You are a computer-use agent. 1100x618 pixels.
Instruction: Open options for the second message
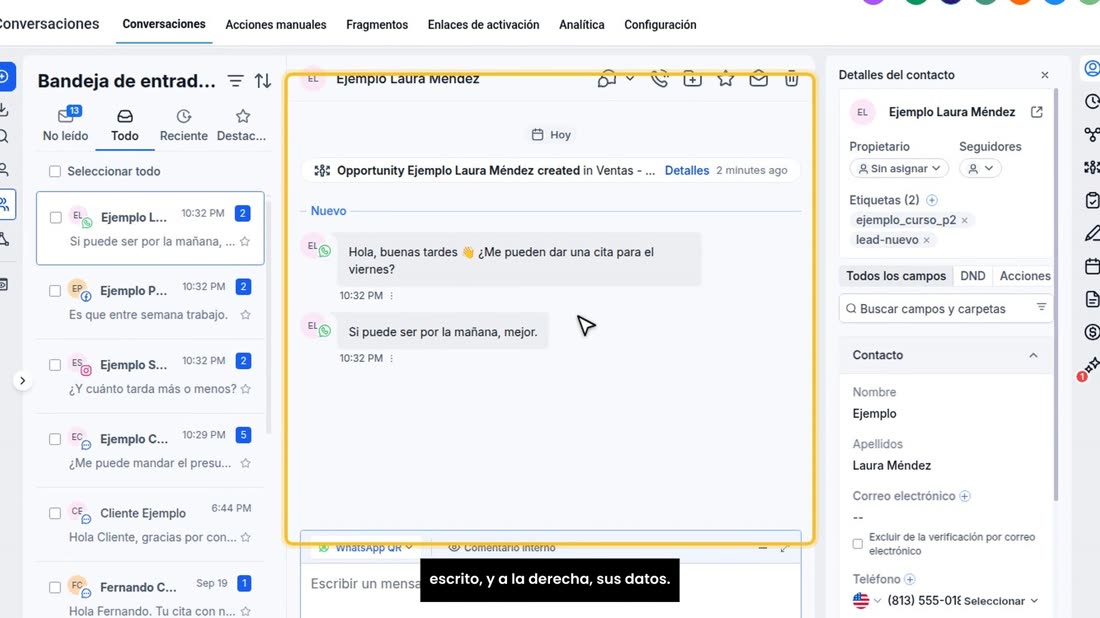pyautogui.click(x=391, y=358)
